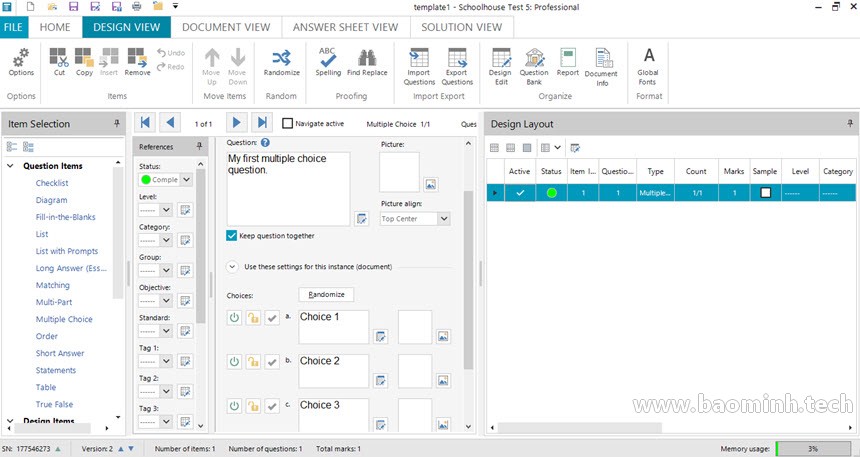This screenshot has height=457, width=860.
Task: Enable the Navigate active checkbox
Action: [x=287, y=123]
